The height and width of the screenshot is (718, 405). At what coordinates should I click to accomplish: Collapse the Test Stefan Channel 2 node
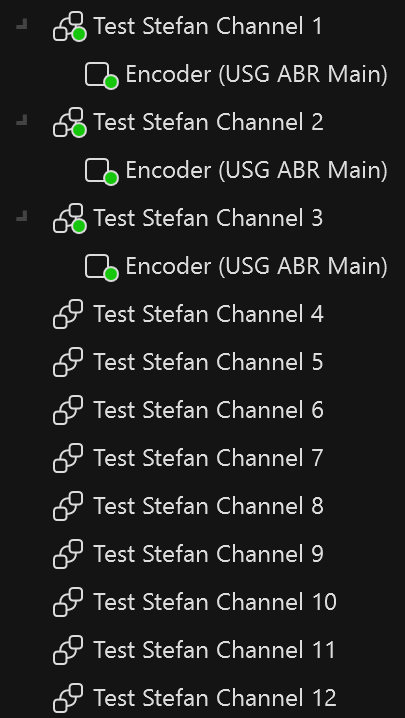point(22,120)
